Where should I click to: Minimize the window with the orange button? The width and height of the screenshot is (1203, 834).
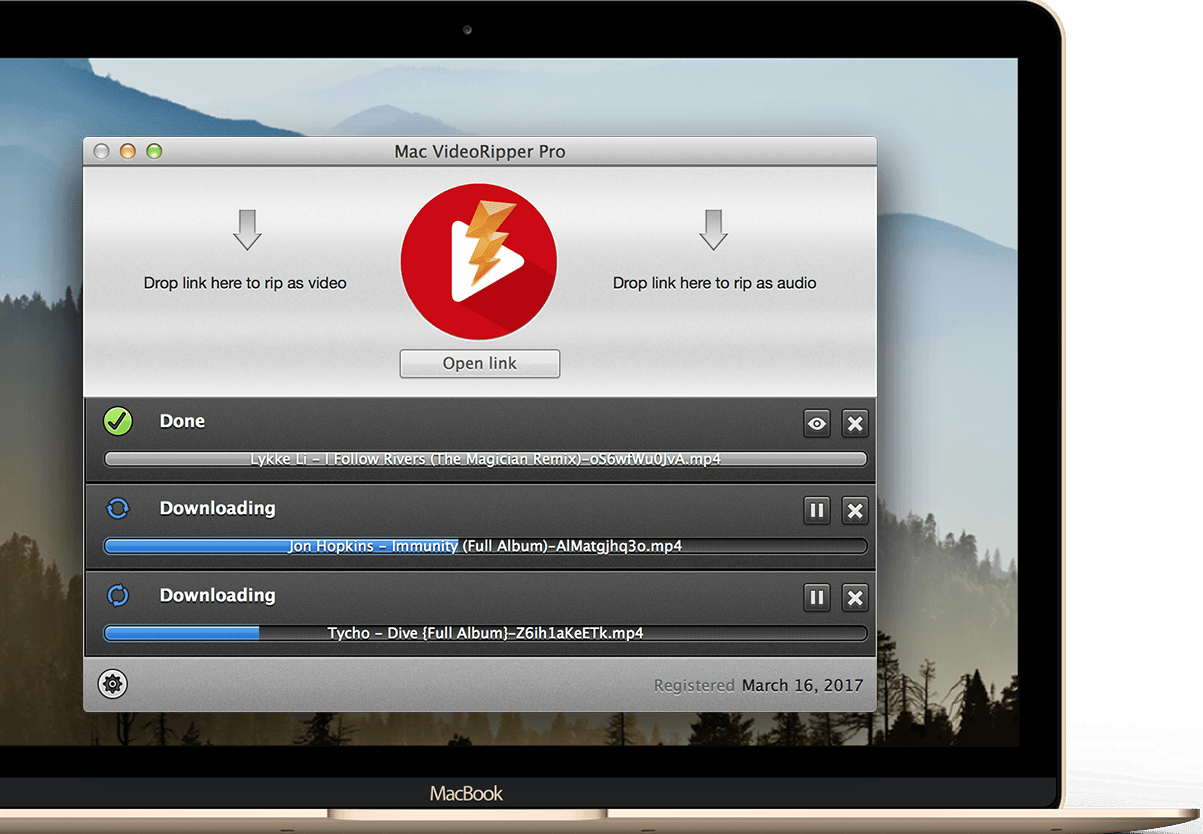[x=127, y=152]
